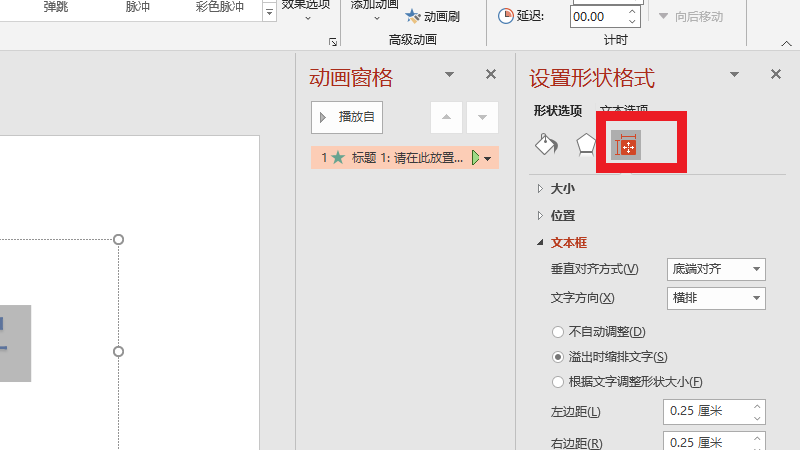Collapse the ribbon with the chevron
Image resolution: width=800 pixels, height=450 pixels.
(786, 42)
